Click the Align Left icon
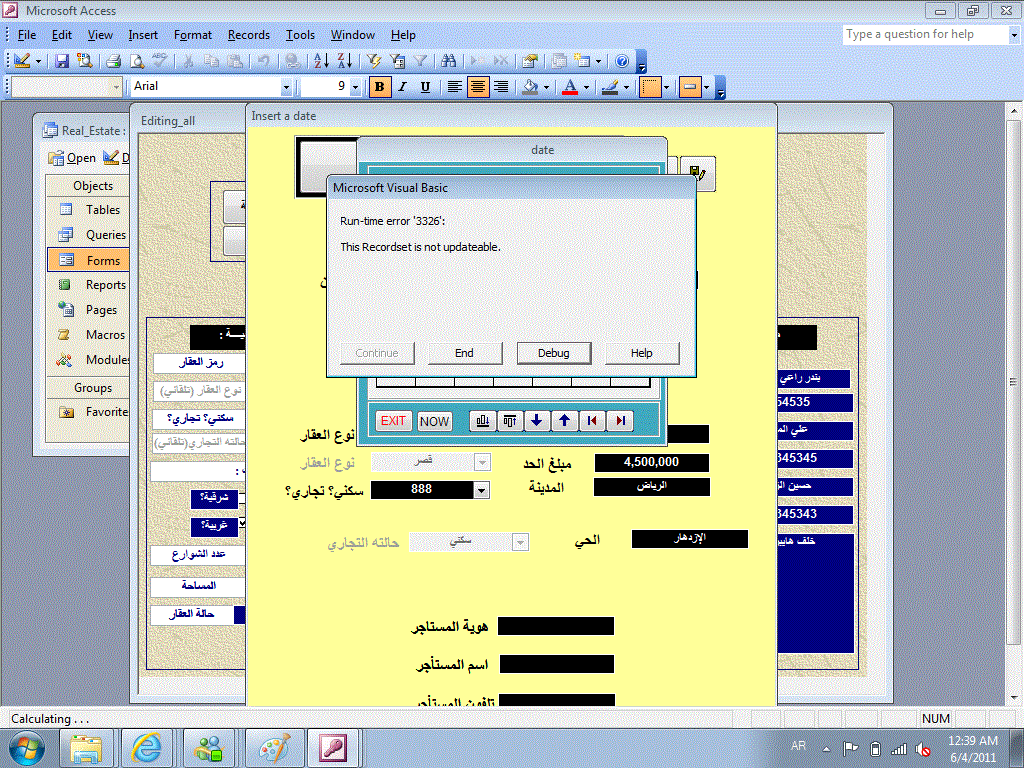The image size is (1024, 768). point(455,86)
